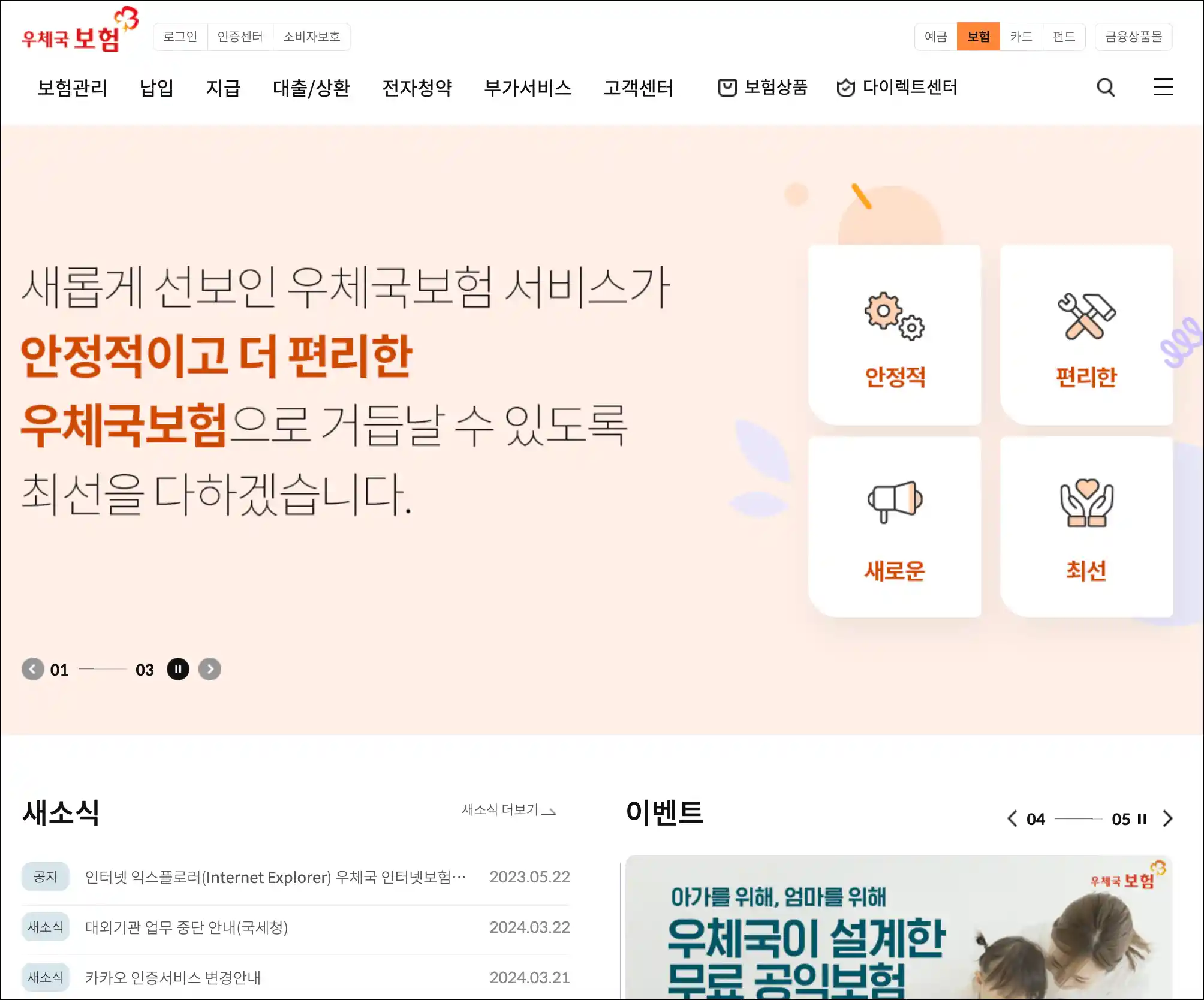Click the 새로운 card label
This screenshot has height=1000, width=1204.
pyautogui.click(x=895, y=570)
